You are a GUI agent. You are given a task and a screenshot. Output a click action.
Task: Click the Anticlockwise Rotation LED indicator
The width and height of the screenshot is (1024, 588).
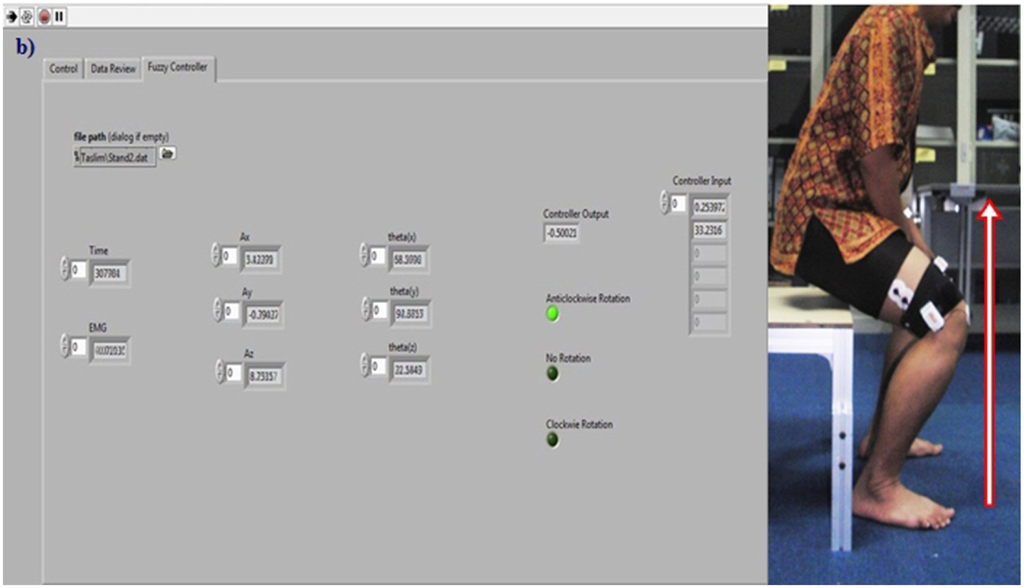tap(552, 314)
